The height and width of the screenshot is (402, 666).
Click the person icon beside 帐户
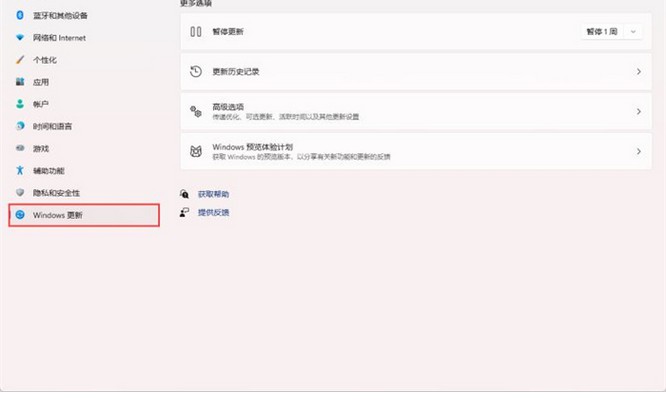coord(19,104)
